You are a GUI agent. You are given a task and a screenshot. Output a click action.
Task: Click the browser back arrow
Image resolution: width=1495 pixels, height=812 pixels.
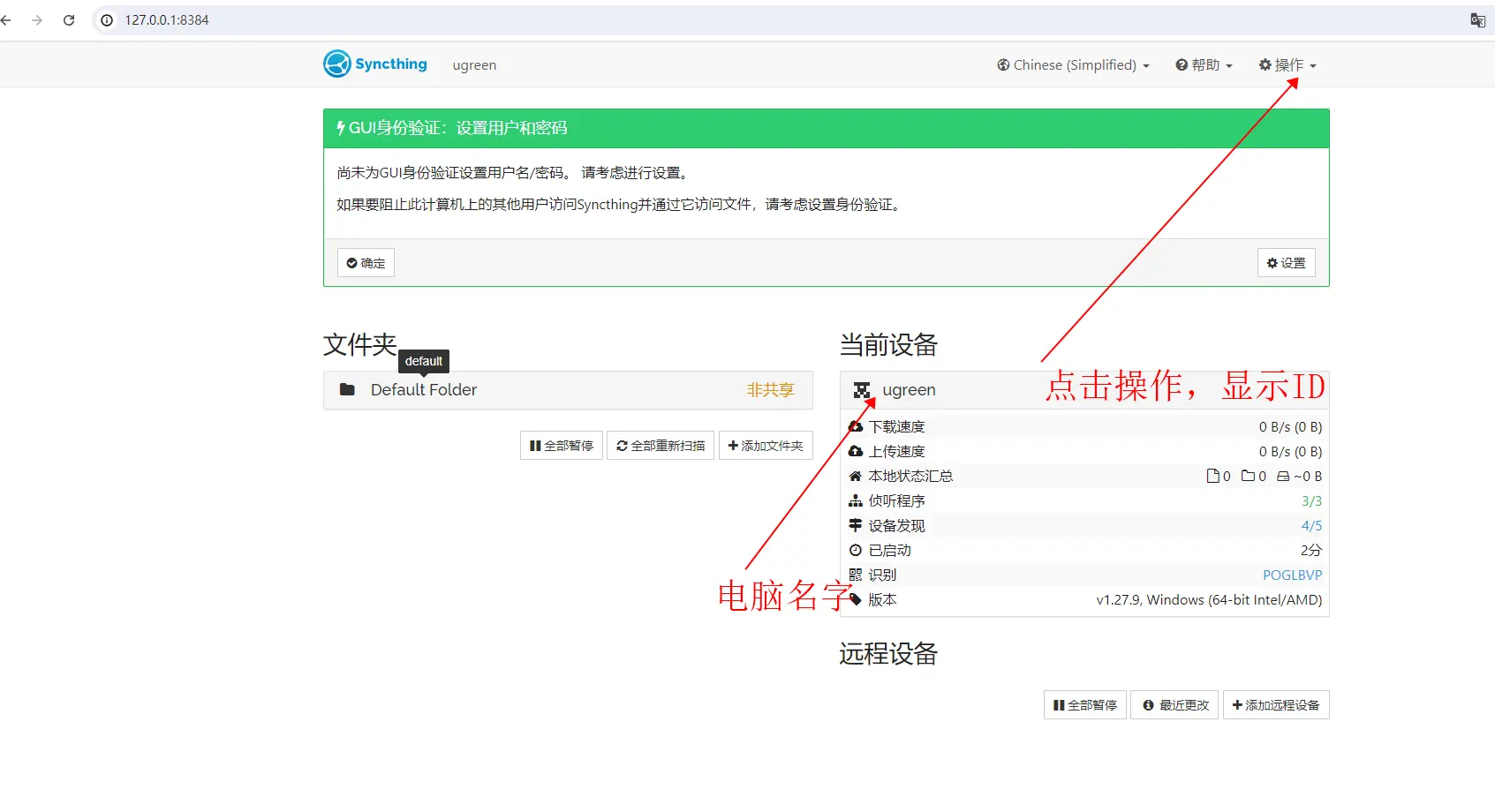point(7,20)
